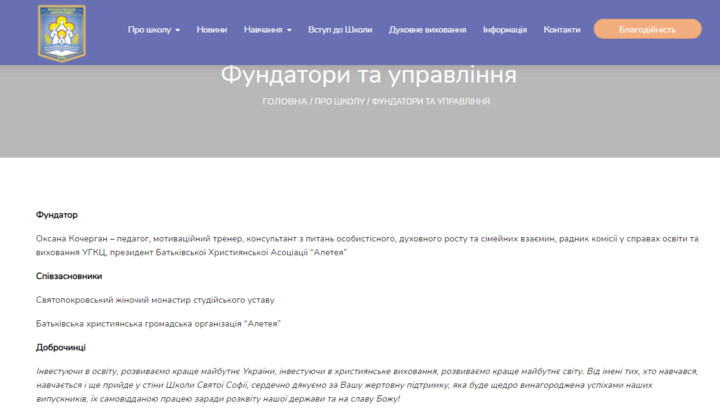Click the ГОЛОВНА breadcrumb link
Image resolution: width=720 pixels, height=411 pixels.
284,102
